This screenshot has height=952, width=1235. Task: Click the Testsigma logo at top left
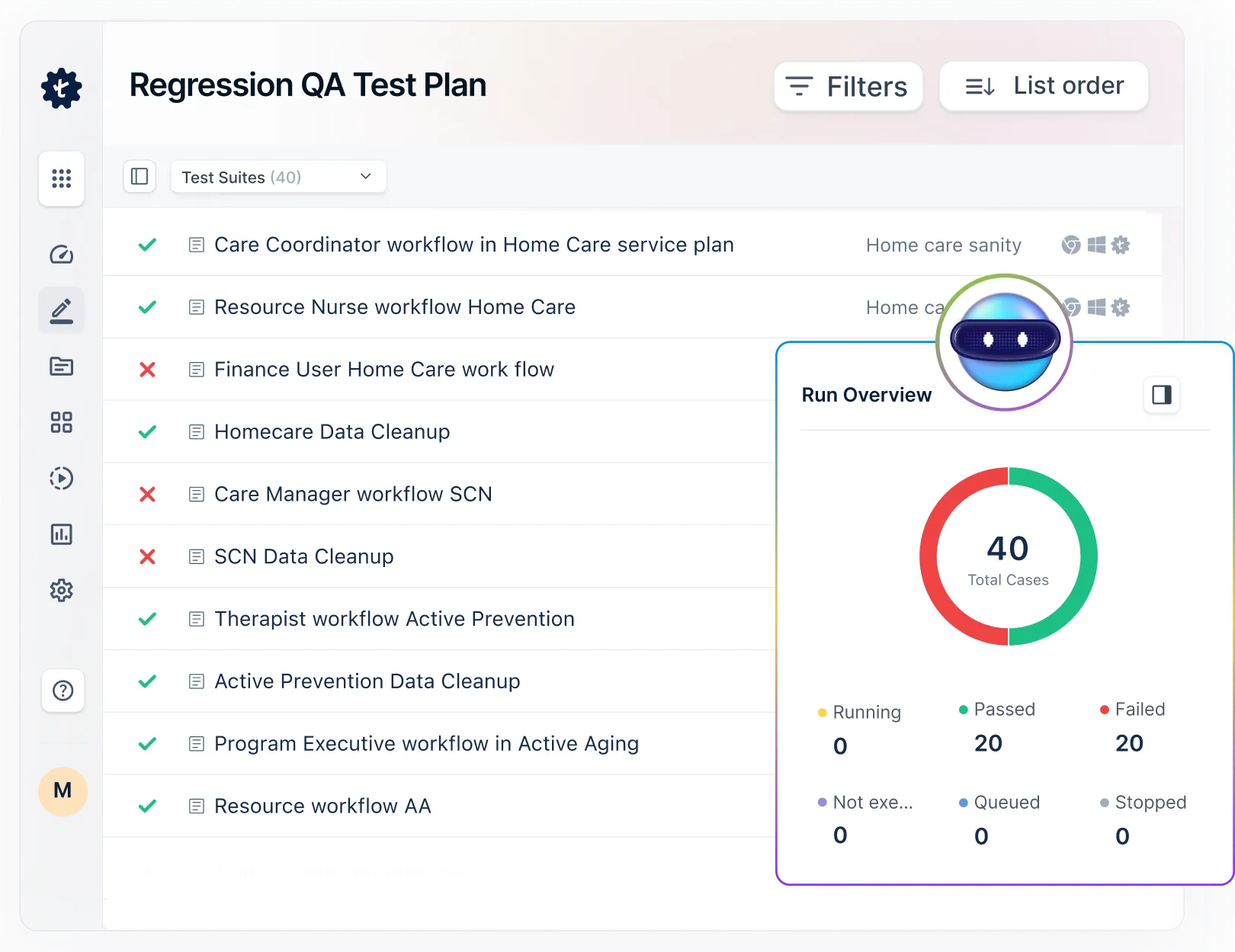point(61,88)
